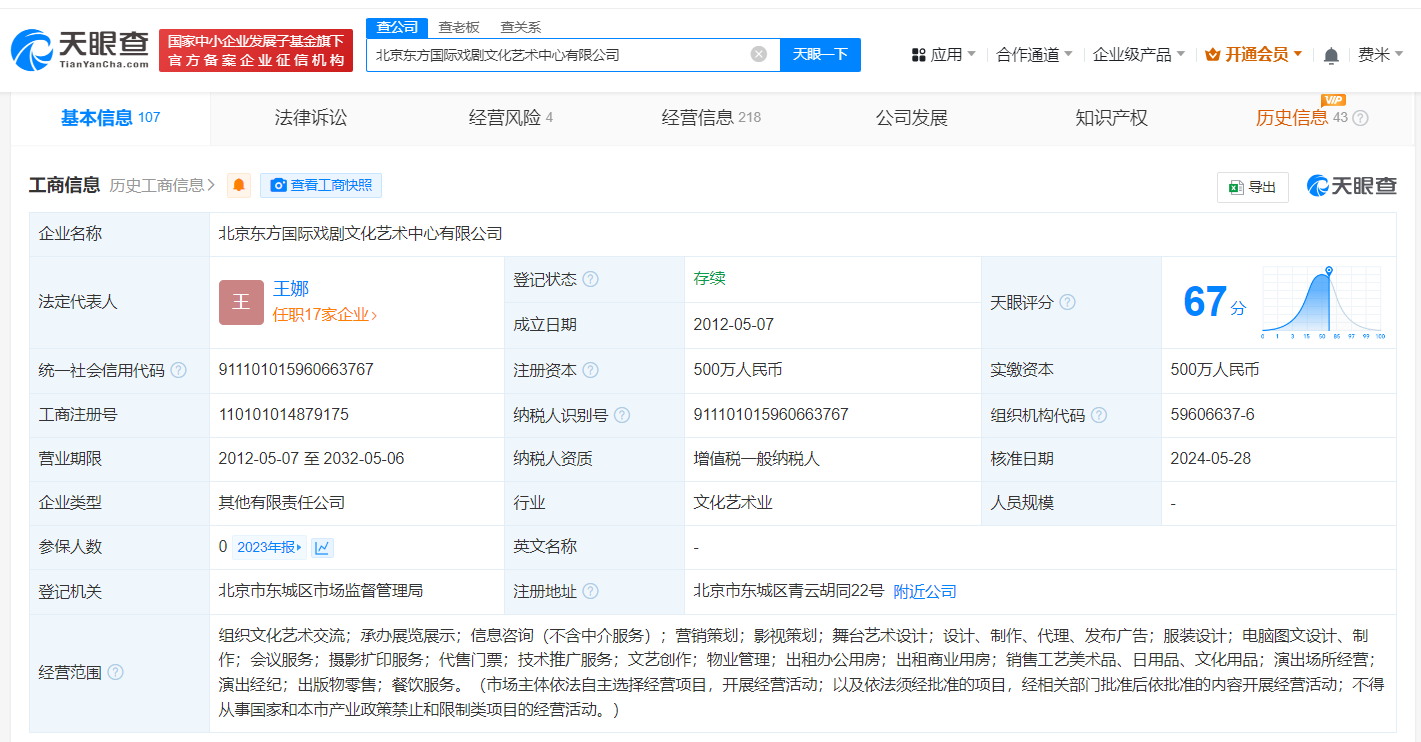Click orange alert bell beside 历史工商信息
Screen dimensions: 1421x742
239,185
